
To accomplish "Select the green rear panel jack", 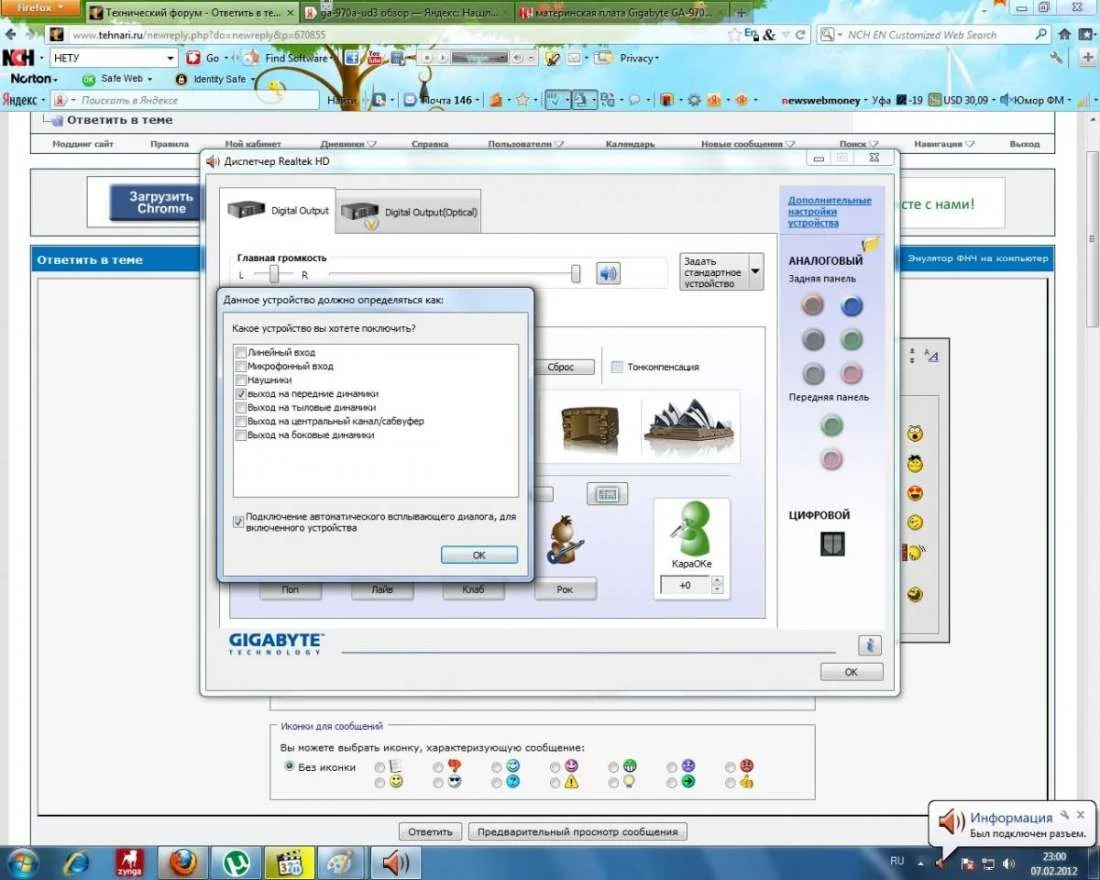I will pyautogui.click(x=852, y=340).
